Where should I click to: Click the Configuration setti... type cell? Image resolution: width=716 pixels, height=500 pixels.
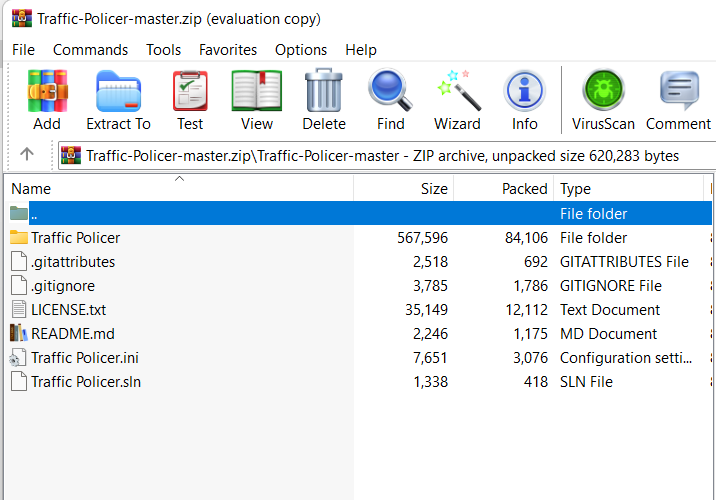pyautogui.click(x=626, y=358)
